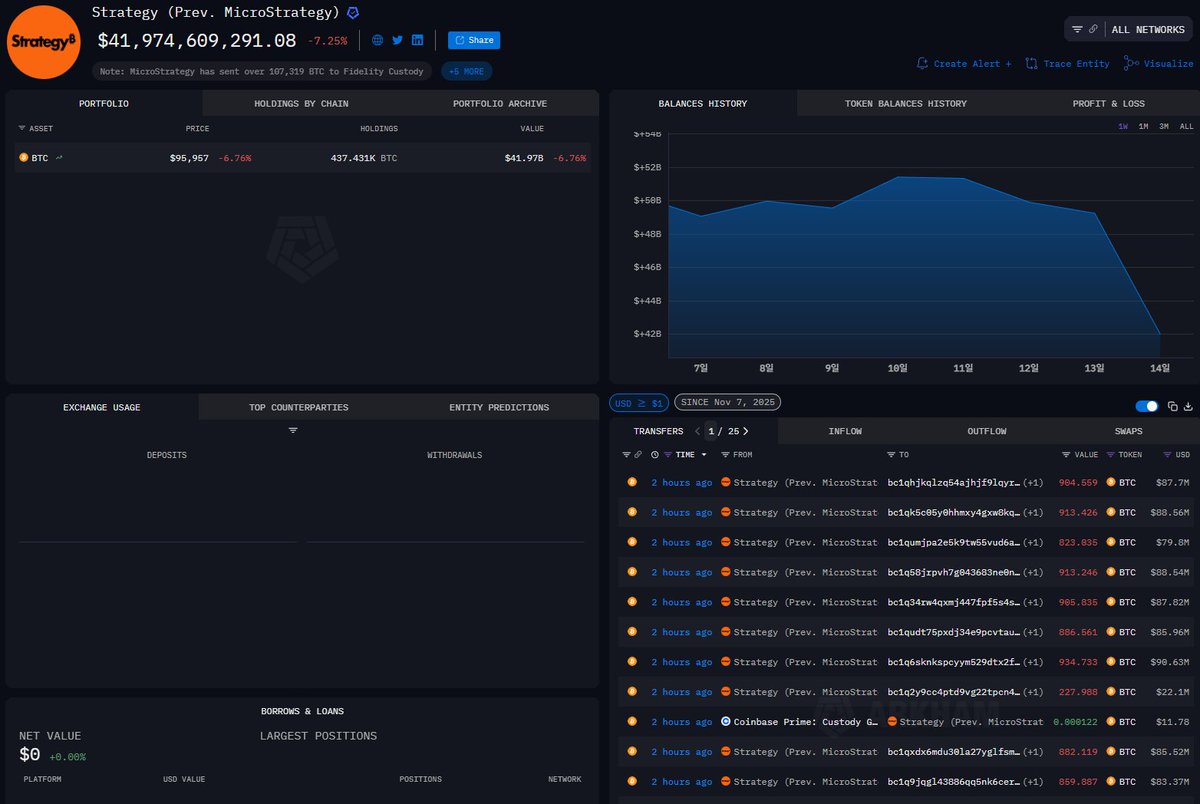Screen dimensions: 1200x804
Task: Select the ALL chart range
Action: (x=1186, y=127)
